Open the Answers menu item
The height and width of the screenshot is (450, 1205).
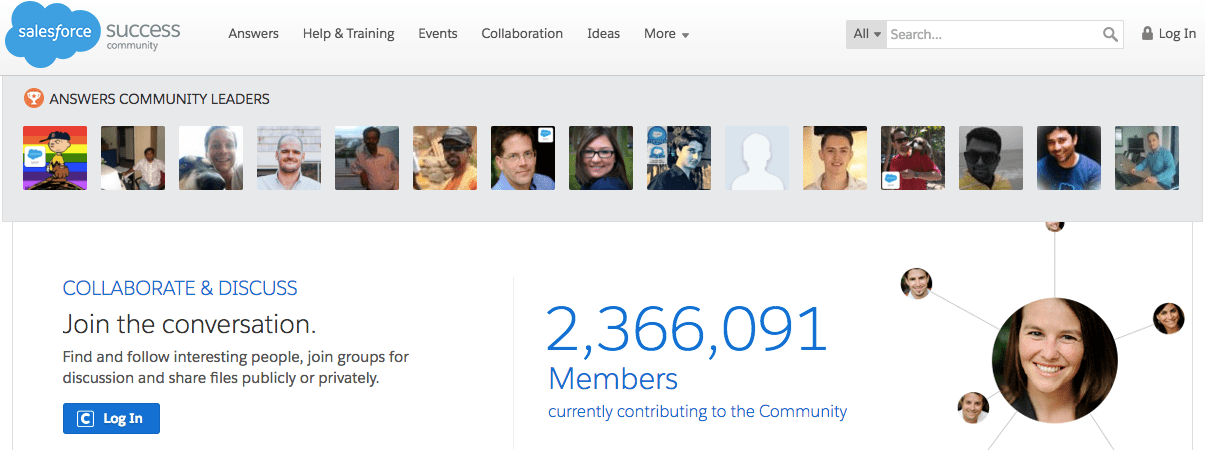point(253,34)
